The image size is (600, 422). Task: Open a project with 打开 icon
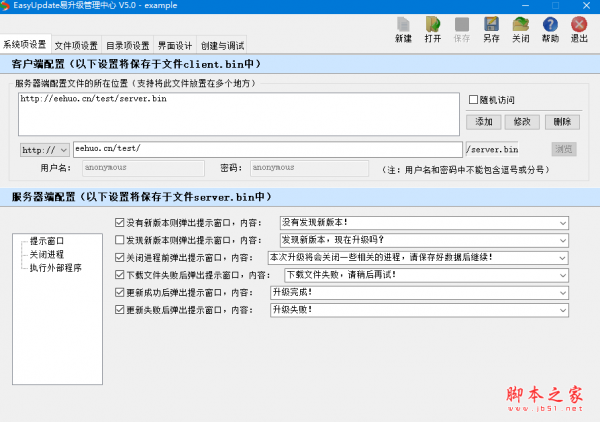coord(433,29)
